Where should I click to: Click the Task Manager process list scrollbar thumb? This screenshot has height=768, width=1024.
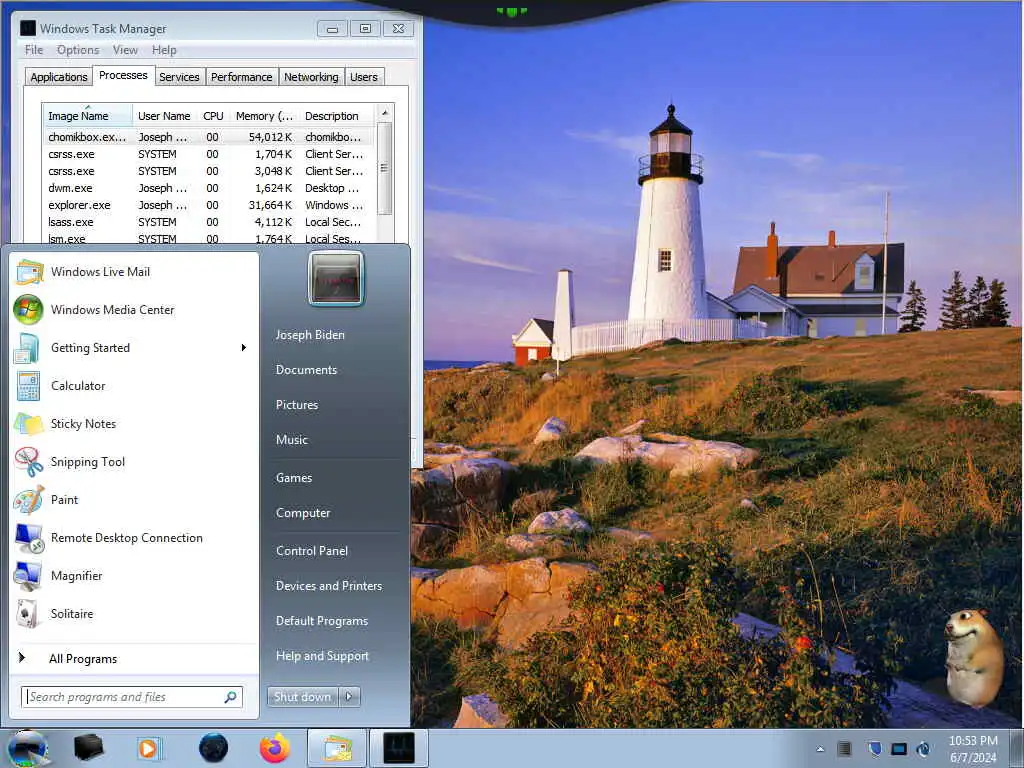tap(385, 168)
